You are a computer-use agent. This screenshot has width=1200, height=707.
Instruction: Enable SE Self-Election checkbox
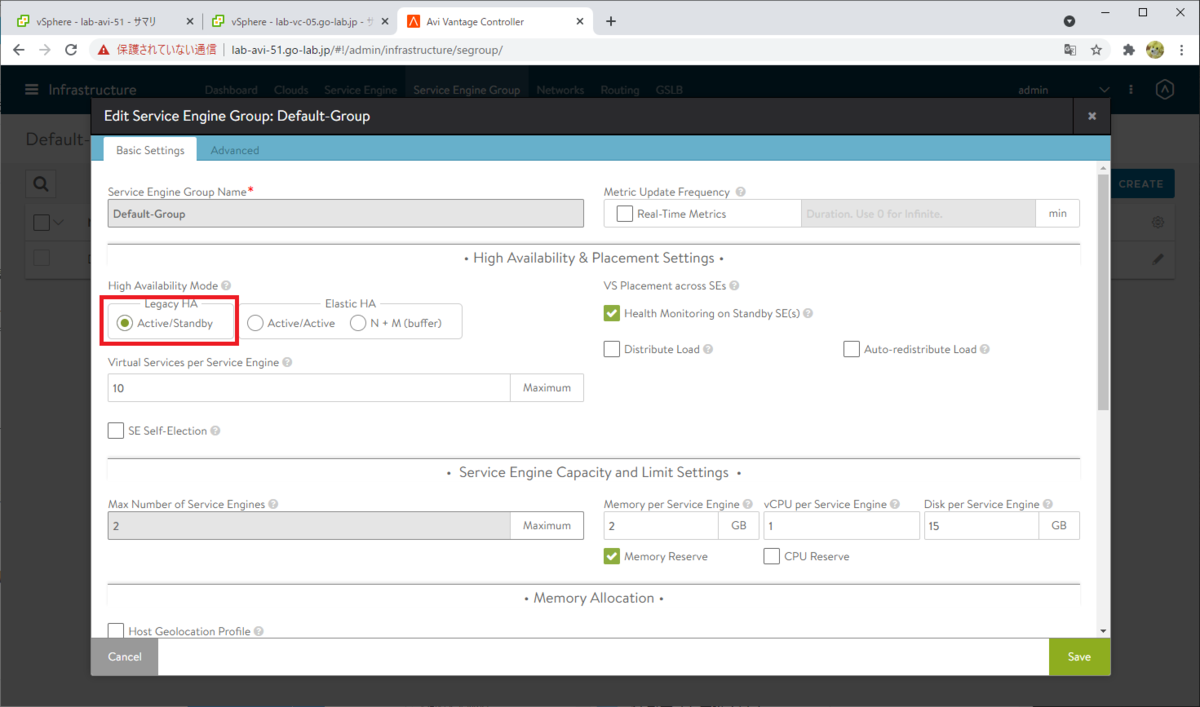(116, 431)
